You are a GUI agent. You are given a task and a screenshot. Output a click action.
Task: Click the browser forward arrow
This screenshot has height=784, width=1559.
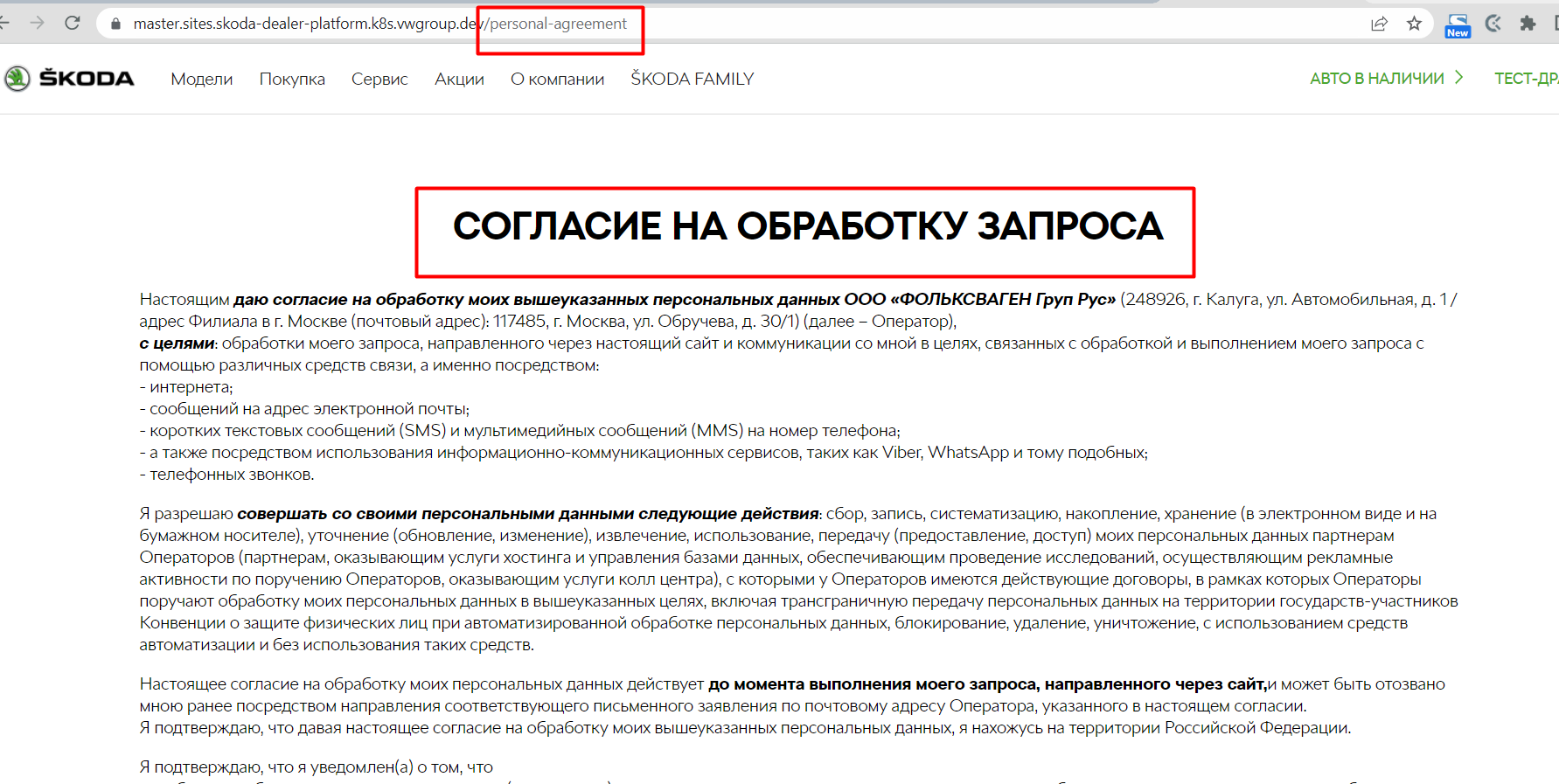pyautogui.click(x=37, y=23)
